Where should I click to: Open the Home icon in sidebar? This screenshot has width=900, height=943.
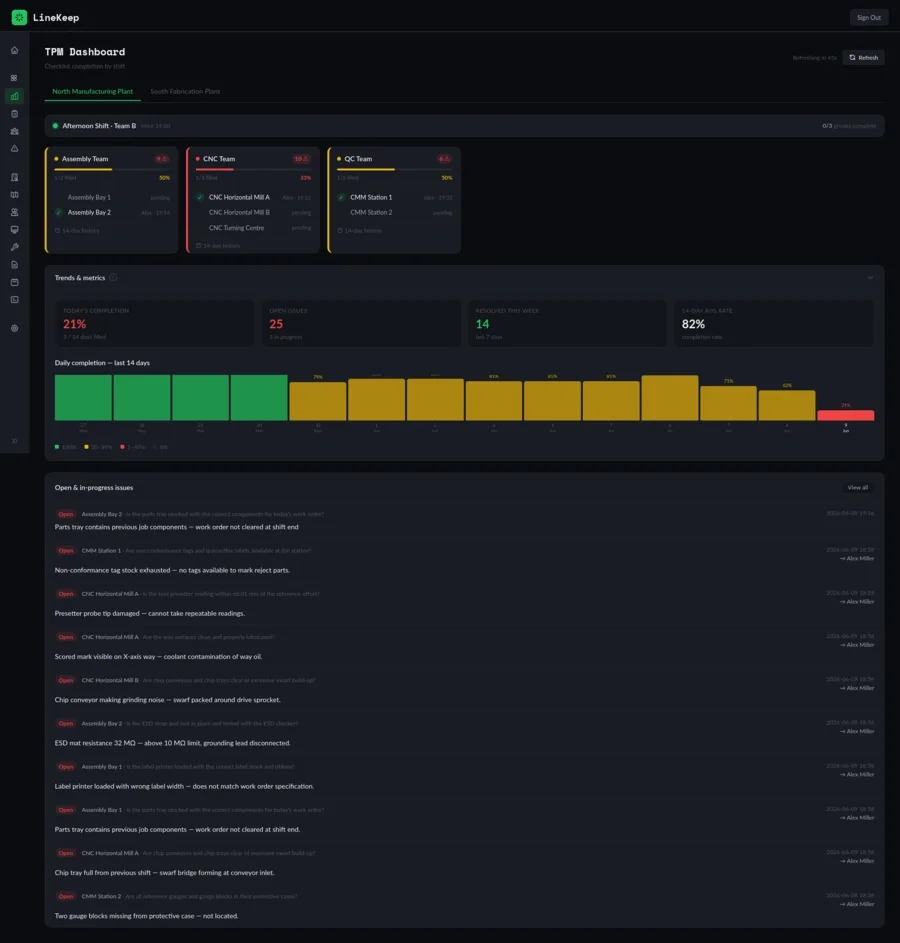[14, 51]
